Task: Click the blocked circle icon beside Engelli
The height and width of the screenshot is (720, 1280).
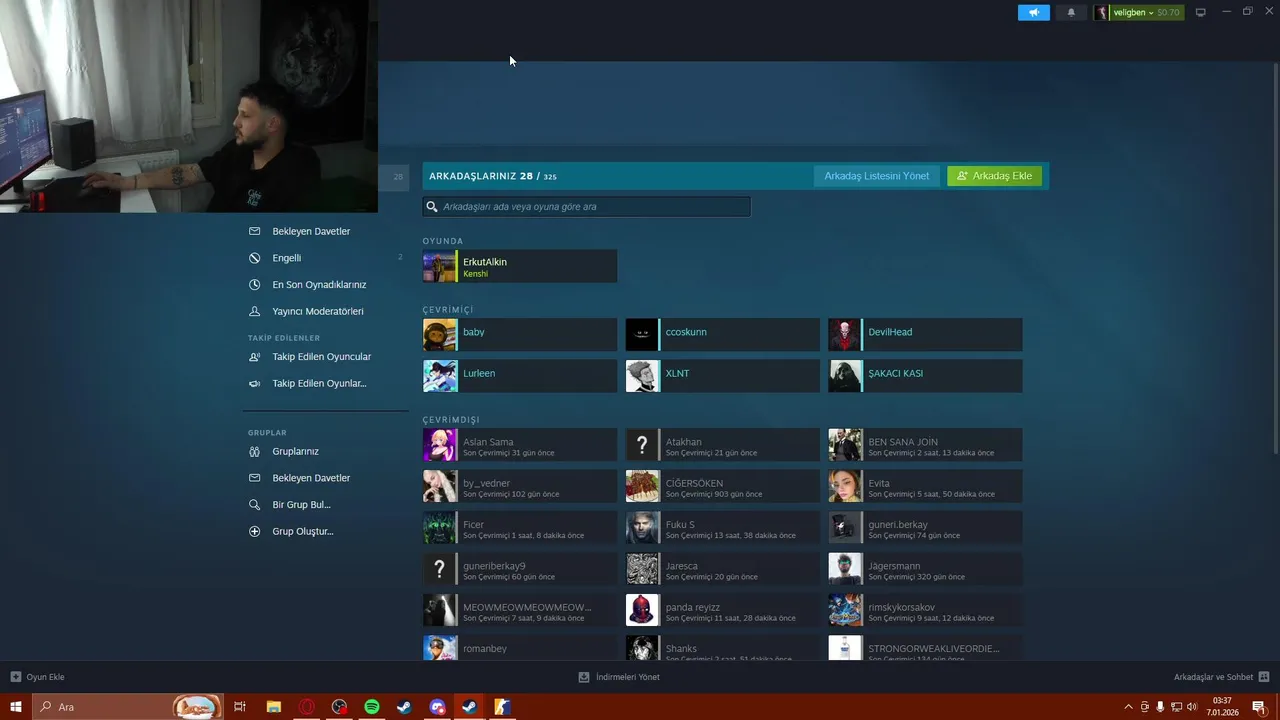Action: point(254,258)
